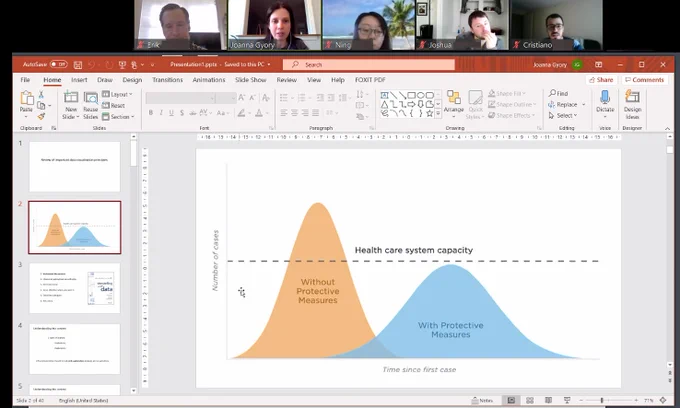Open the Shape Fill dropdown
The image size is (680, 408).
(507, 93)
